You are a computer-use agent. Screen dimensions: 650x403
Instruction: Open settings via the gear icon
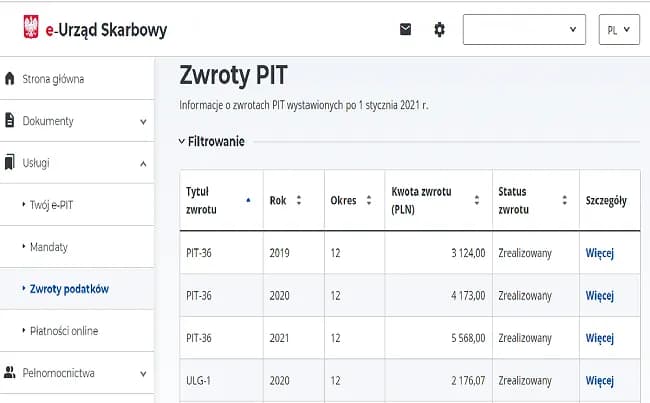(x=439, y=30)
